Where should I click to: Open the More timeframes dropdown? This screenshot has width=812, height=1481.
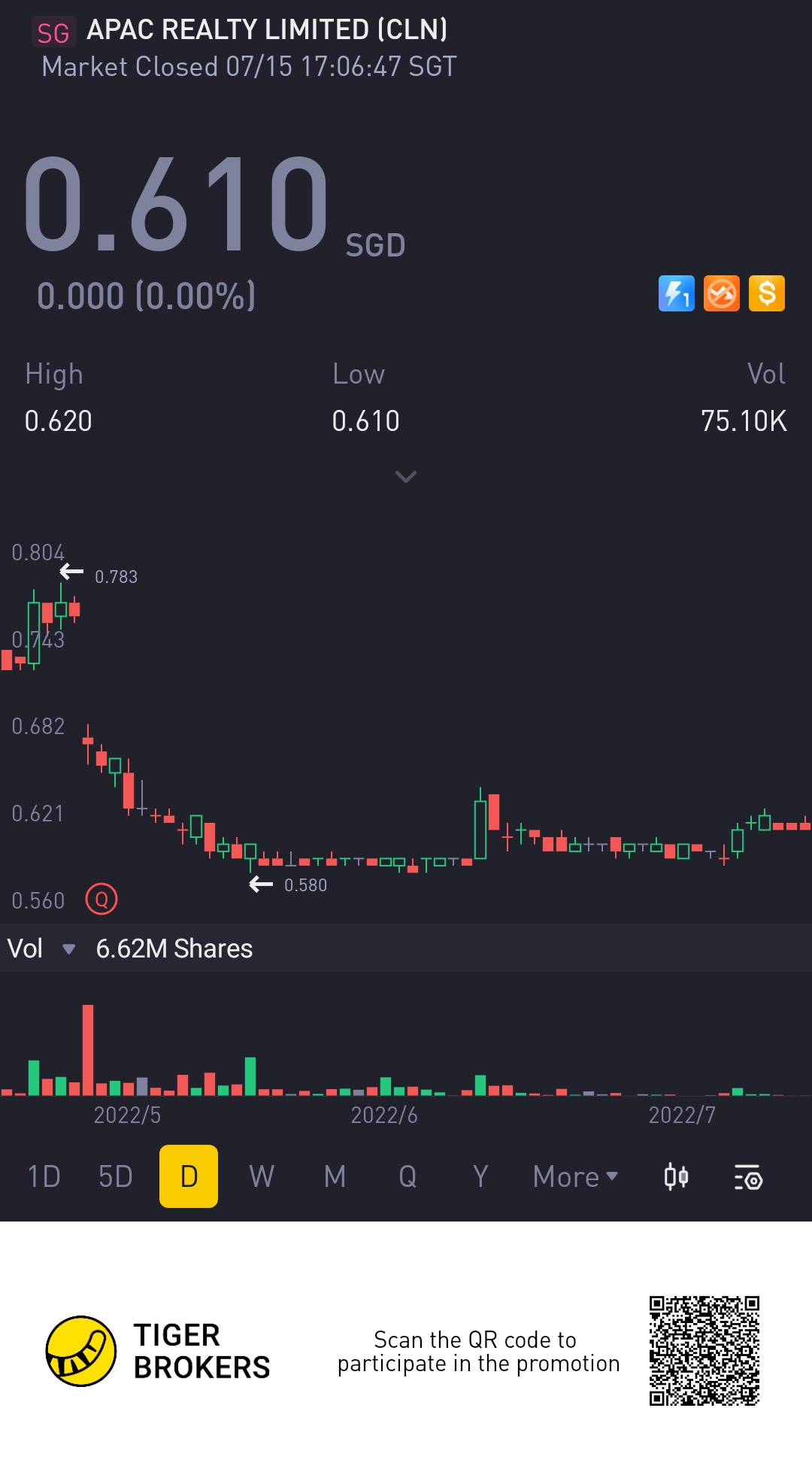(x=575, y=1176)
